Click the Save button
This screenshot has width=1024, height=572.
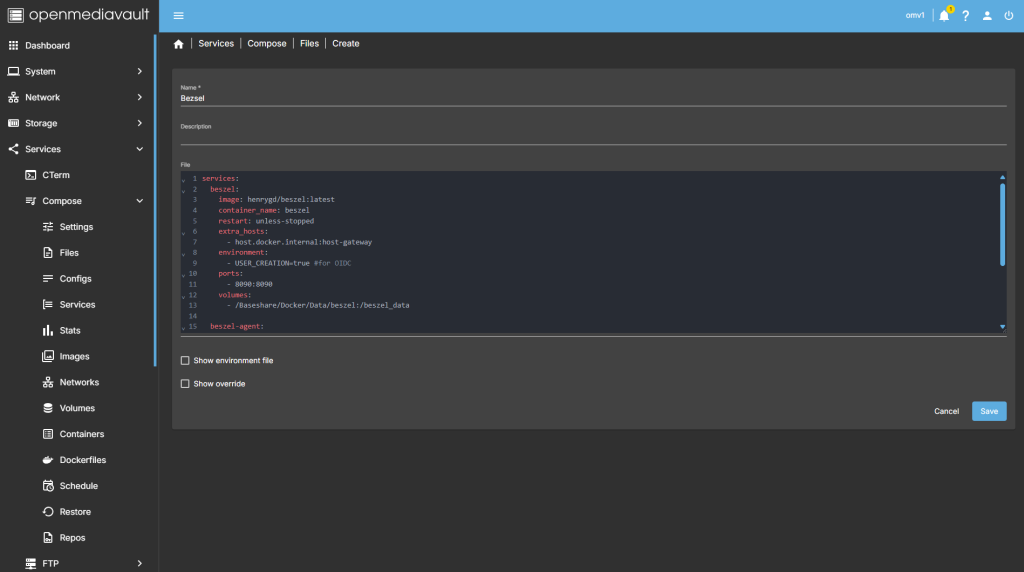pos(988,411)
